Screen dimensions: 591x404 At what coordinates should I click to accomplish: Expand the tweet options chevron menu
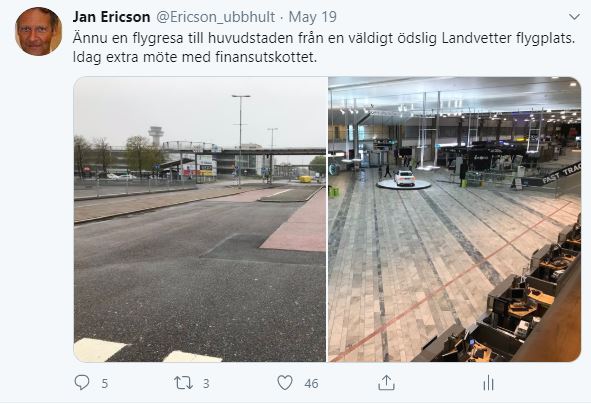[x=574, y=17]
